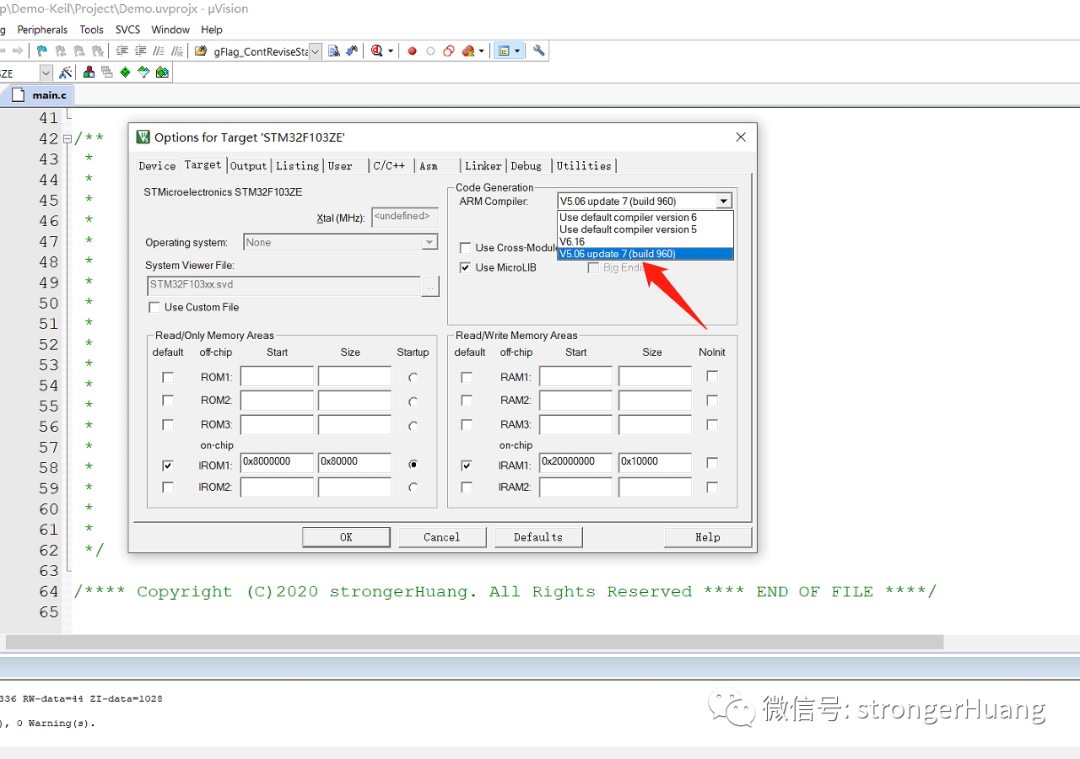Comment selection toolbar icon
Image resolution: width=1080 pixels, height=759 pixels.
[159, 51]
